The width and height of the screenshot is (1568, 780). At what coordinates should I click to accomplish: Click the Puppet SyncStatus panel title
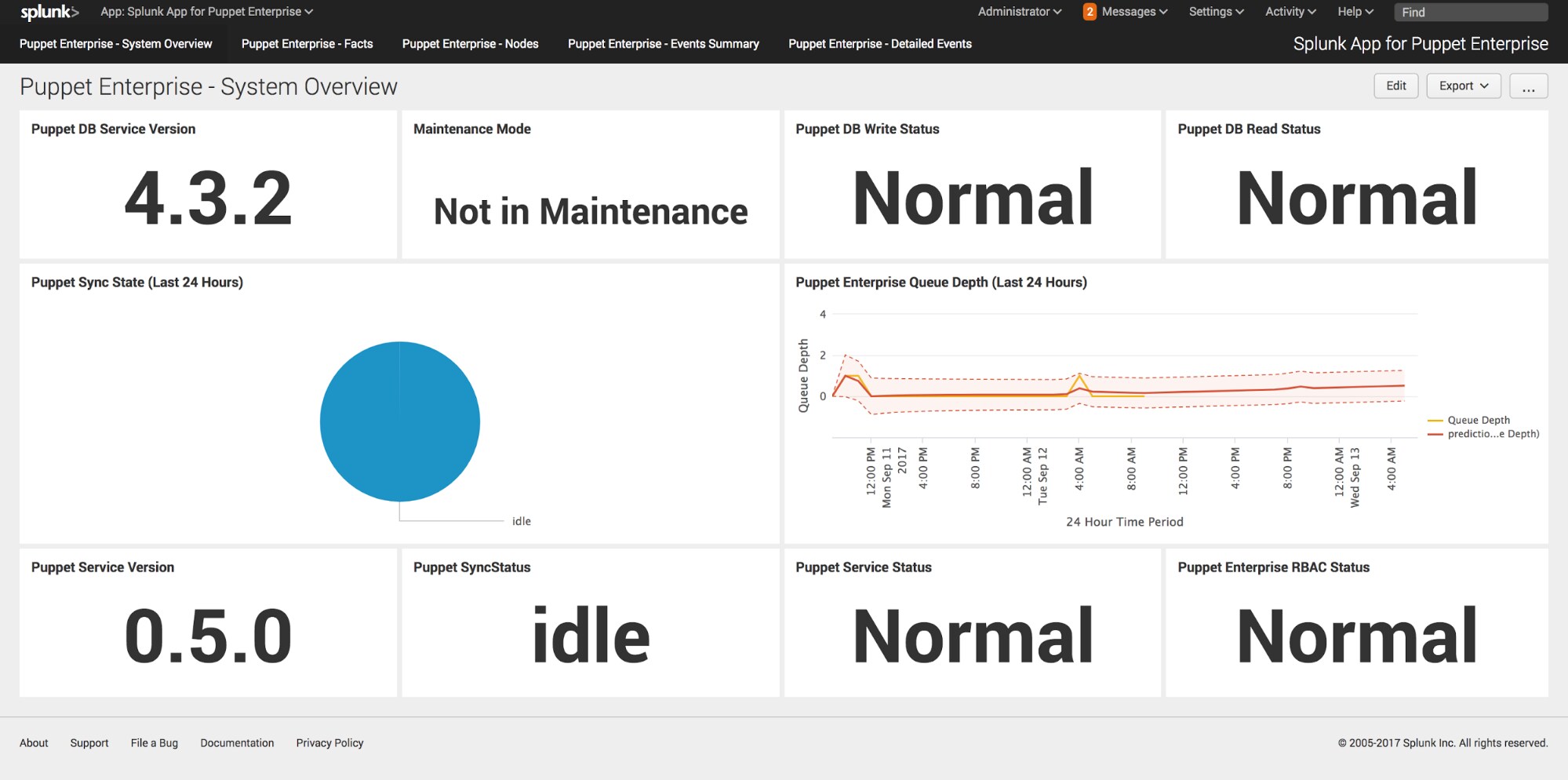(x=472, y=567)
